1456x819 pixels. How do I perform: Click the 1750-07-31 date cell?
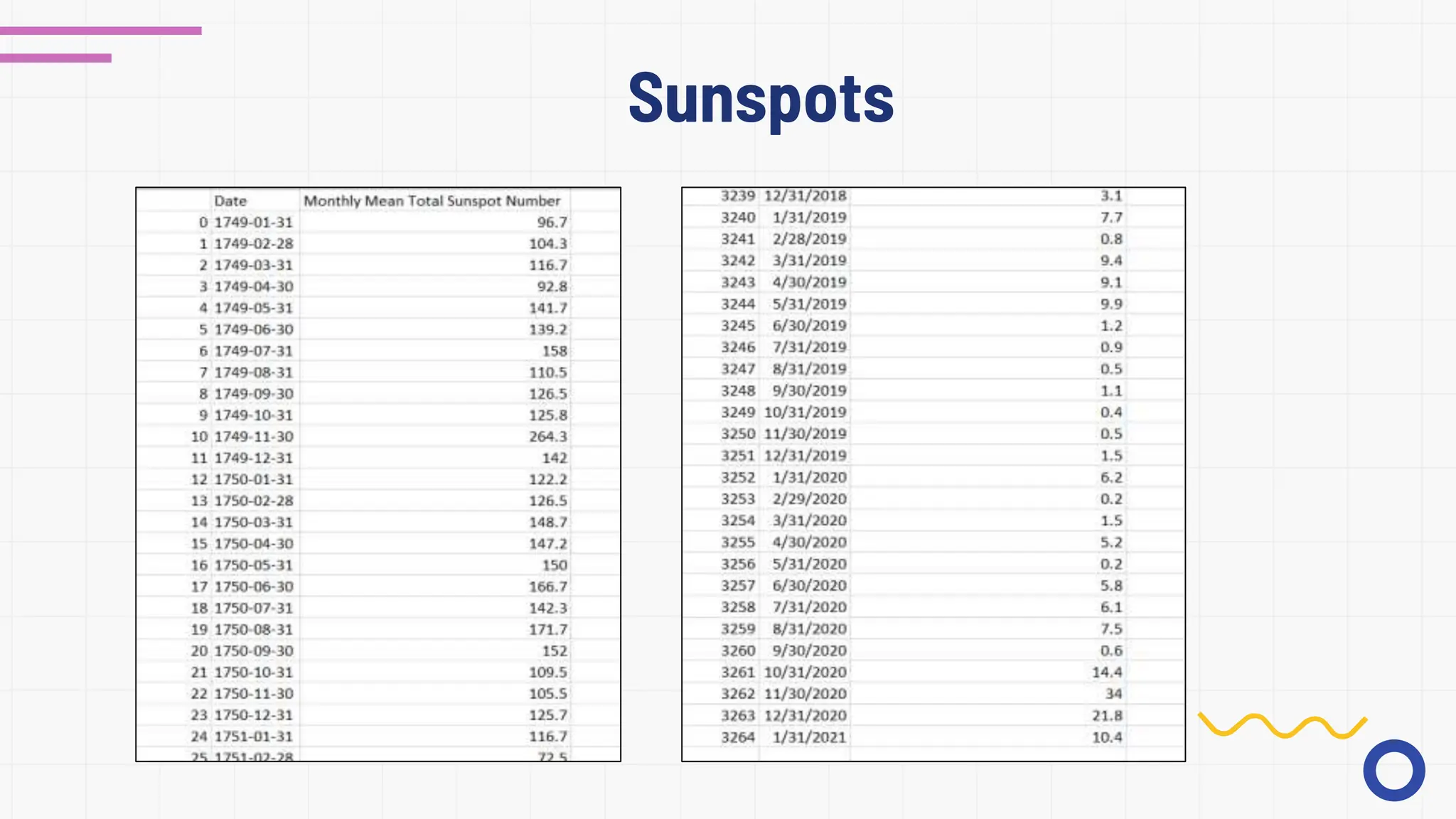(254, 608)
